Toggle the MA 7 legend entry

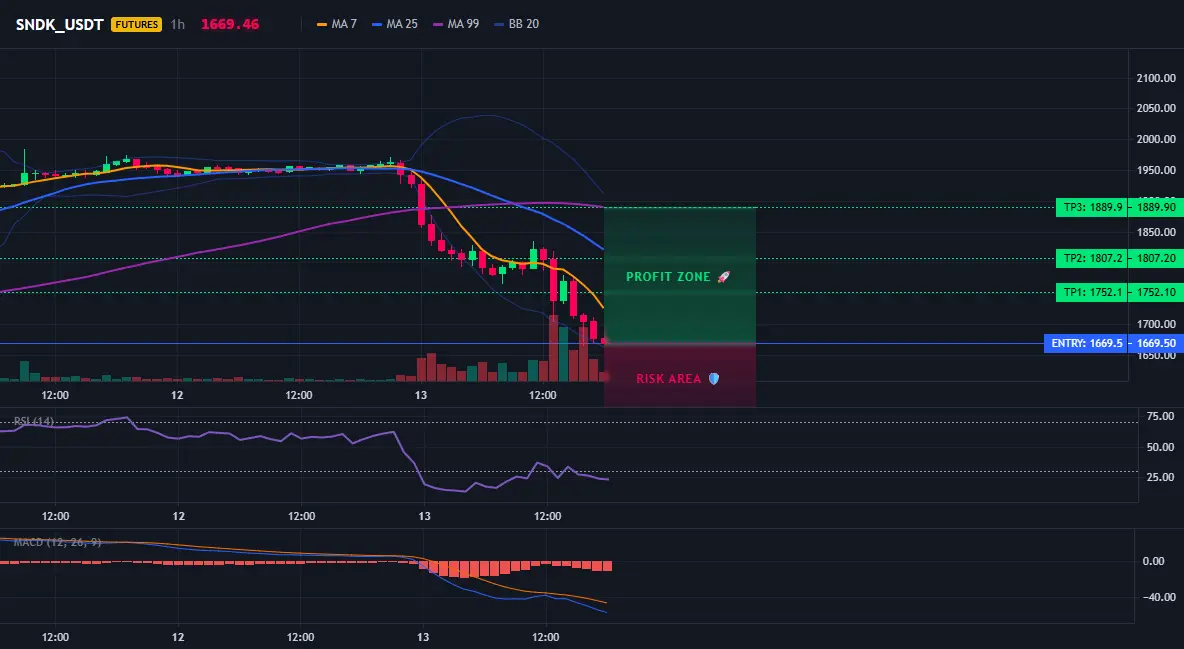click(x=337, y=24)
